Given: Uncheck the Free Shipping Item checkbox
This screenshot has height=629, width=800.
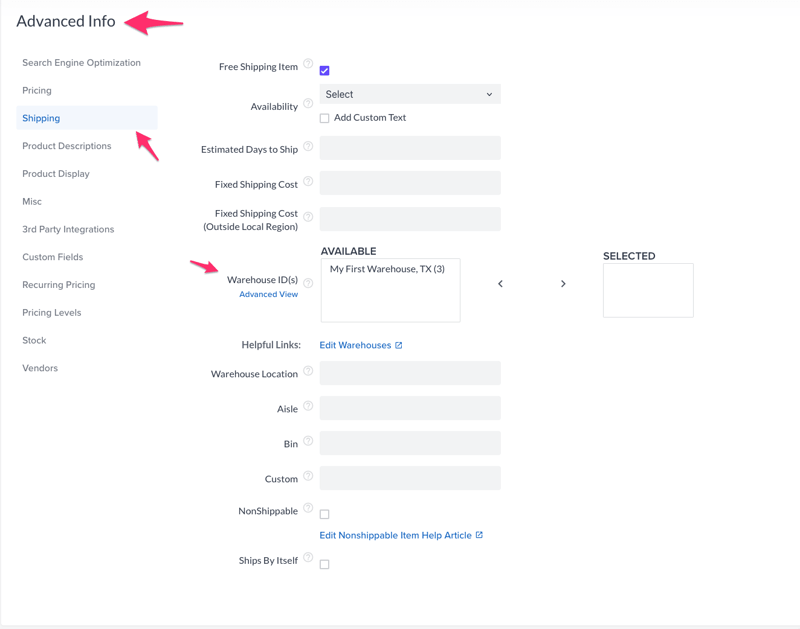Looking at the screenshot, I should (x=324, y=71).
